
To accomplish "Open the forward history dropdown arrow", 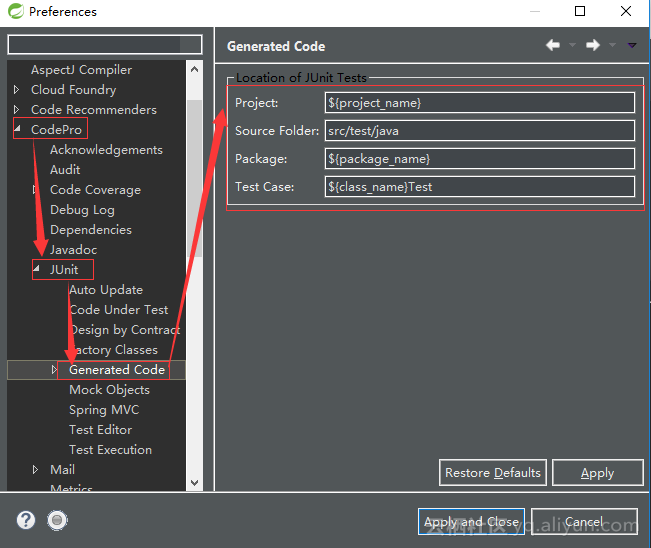I will coord(612,45).
